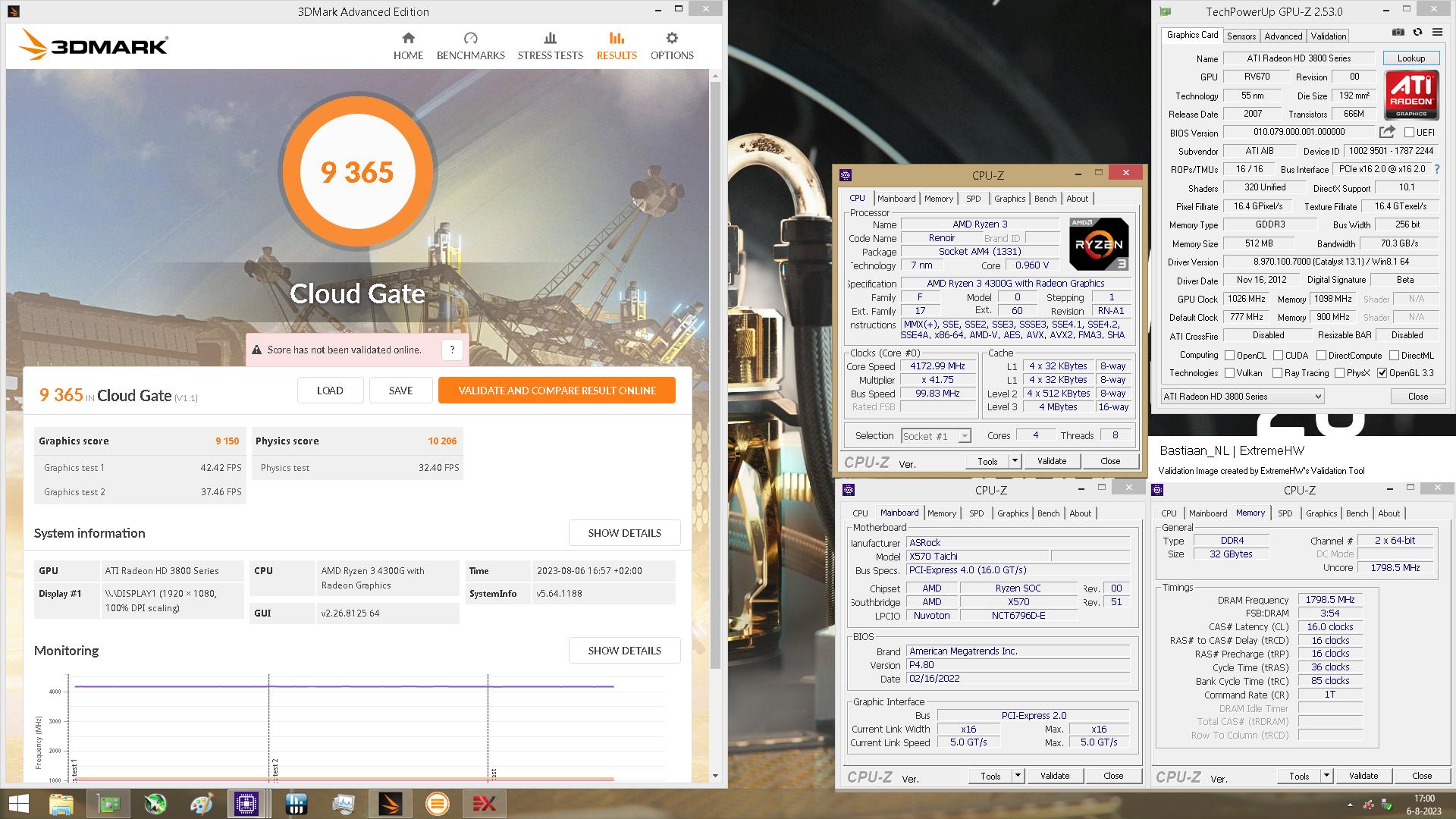
Task: Click the Ryzen 3 logo in CPU-Z
Action: (x=1099, y=243)
